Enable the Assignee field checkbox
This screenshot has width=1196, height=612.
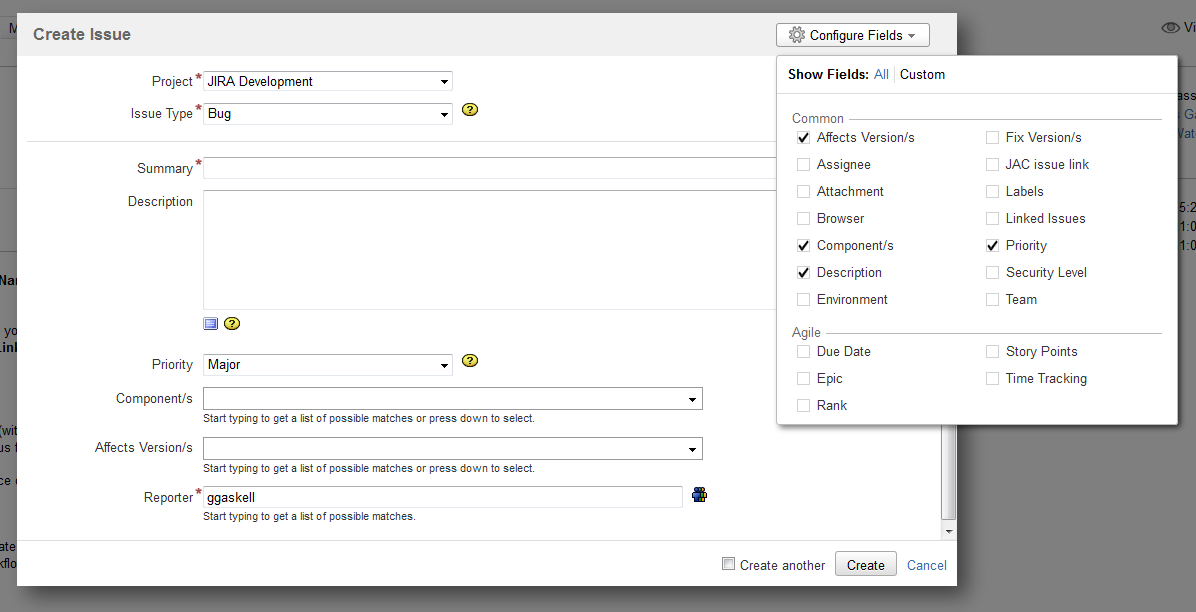tap(803, 165)
